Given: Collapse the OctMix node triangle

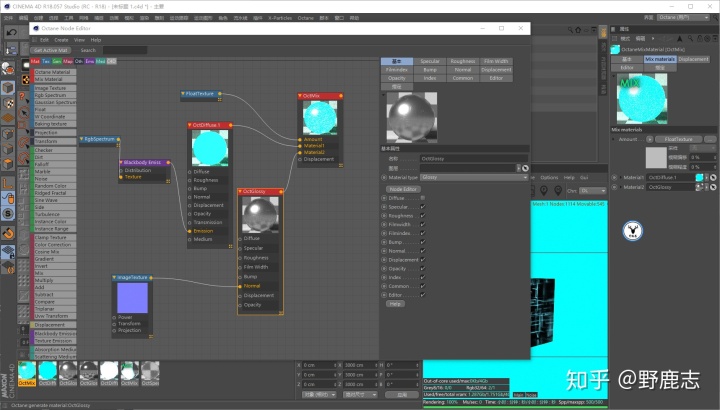Looking at the screenshot, I should 300,95.
